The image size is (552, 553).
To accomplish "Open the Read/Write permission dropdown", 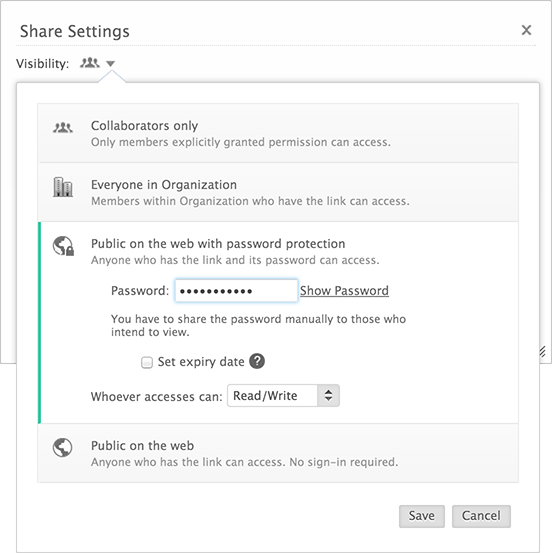I will click(x=283, y=396).
